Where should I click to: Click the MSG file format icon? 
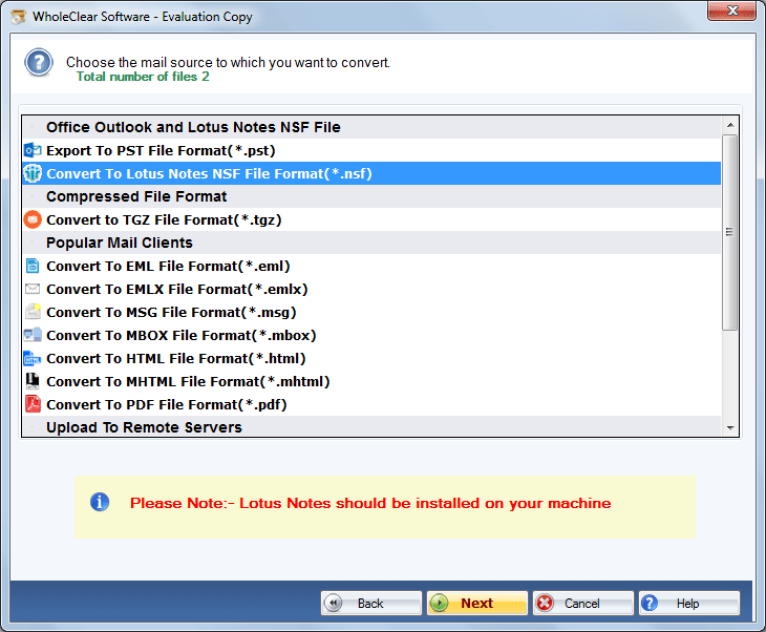[x=32, y=312]
